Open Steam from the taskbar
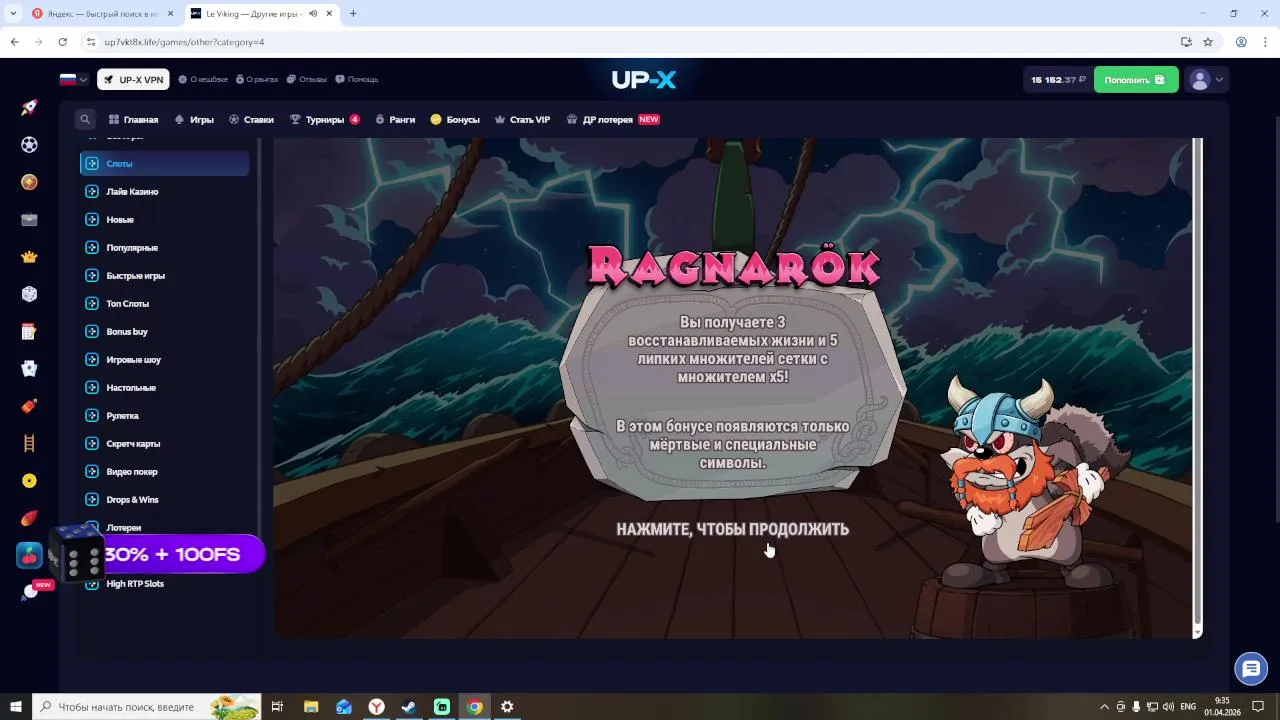Viewport: 1280px width, 720px height. click(x=409, y=707)
